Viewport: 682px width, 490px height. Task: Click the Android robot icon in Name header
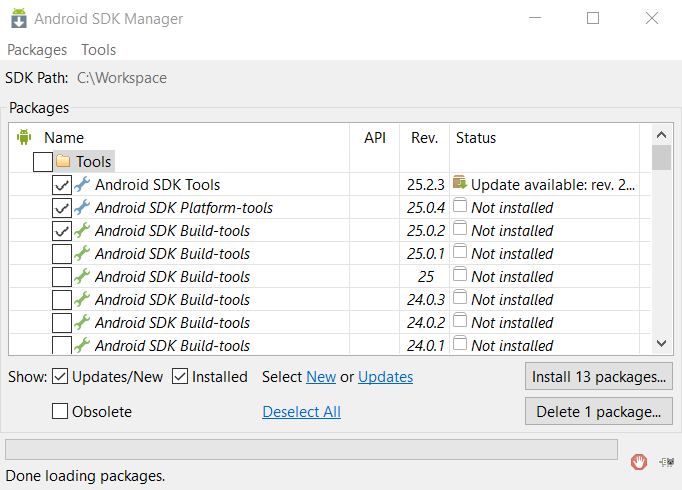coord(24,137)
